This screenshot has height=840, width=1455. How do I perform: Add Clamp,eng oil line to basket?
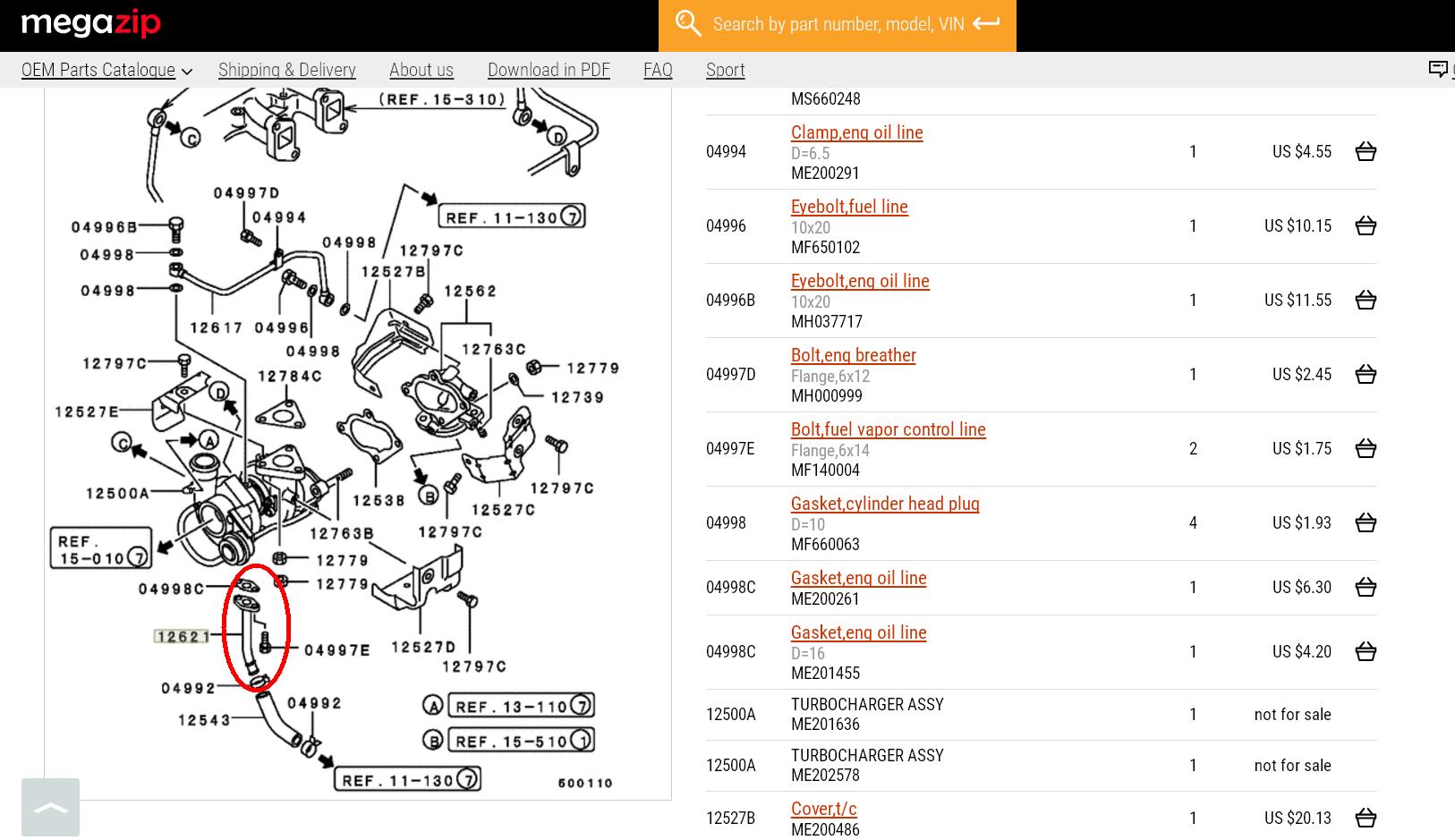(x=1365, y=152)
